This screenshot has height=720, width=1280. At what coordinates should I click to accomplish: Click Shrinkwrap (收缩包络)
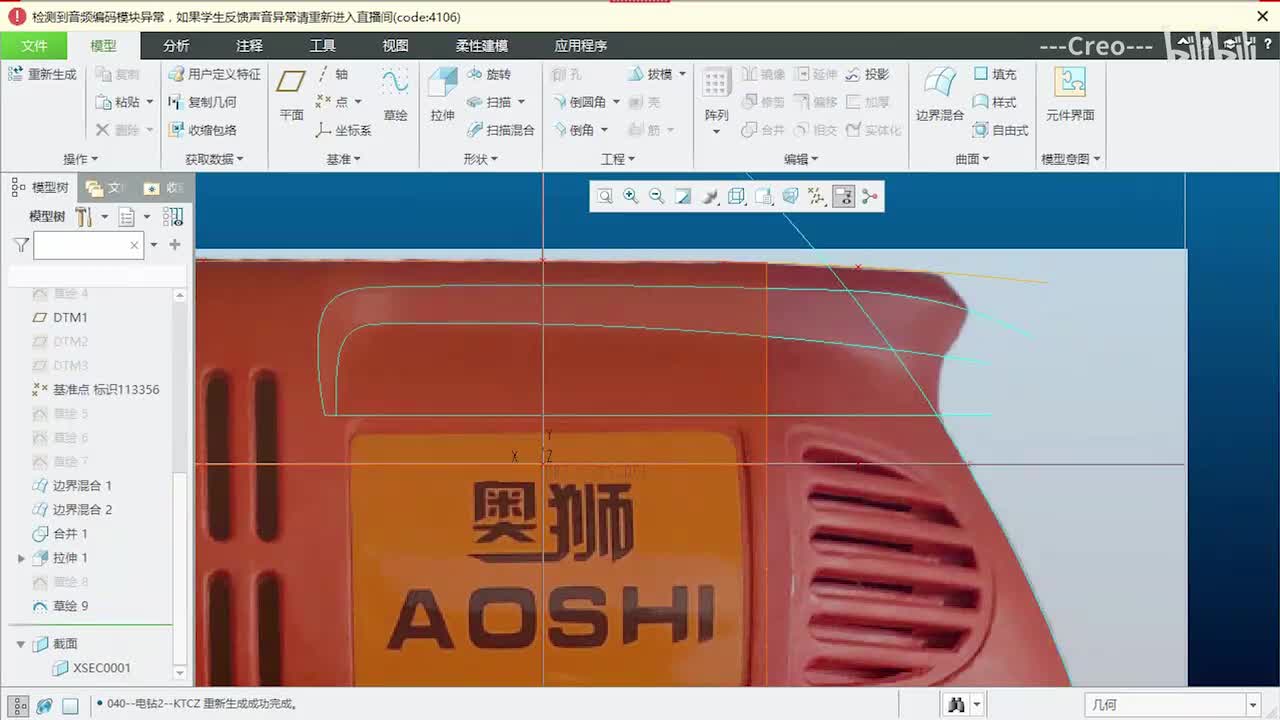[202, 130]
